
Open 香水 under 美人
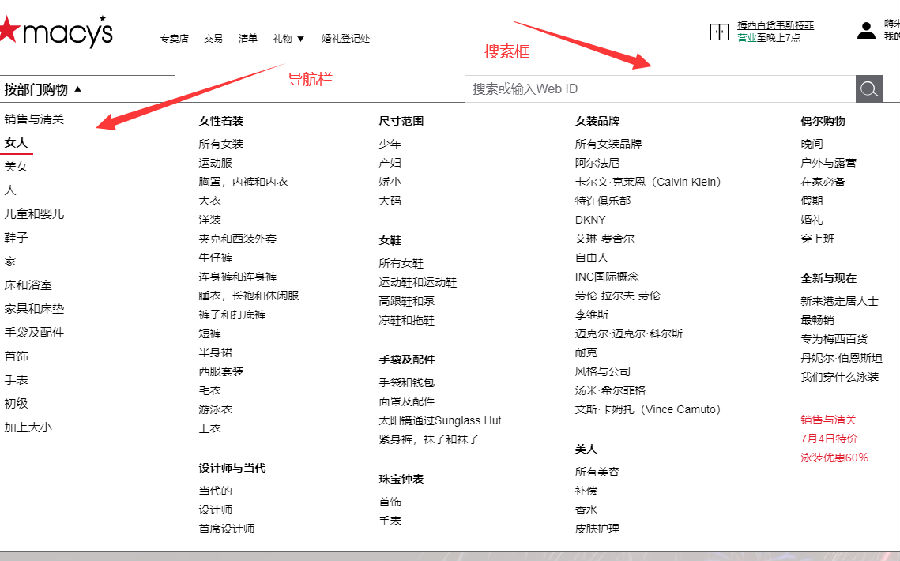pos(586,509)
